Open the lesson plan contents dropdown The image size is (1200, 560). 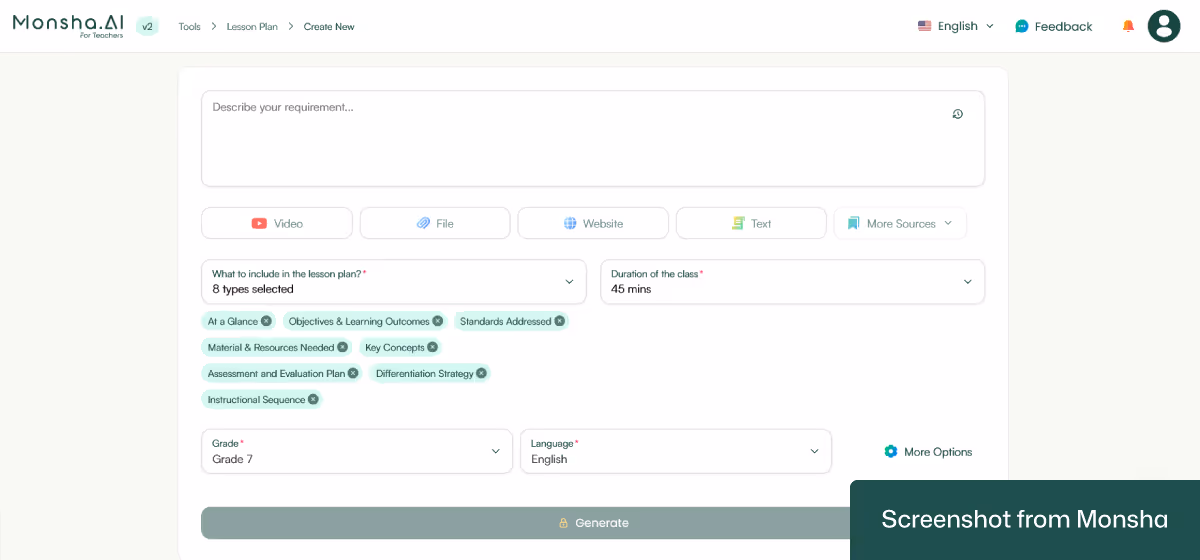coord(394,282)
